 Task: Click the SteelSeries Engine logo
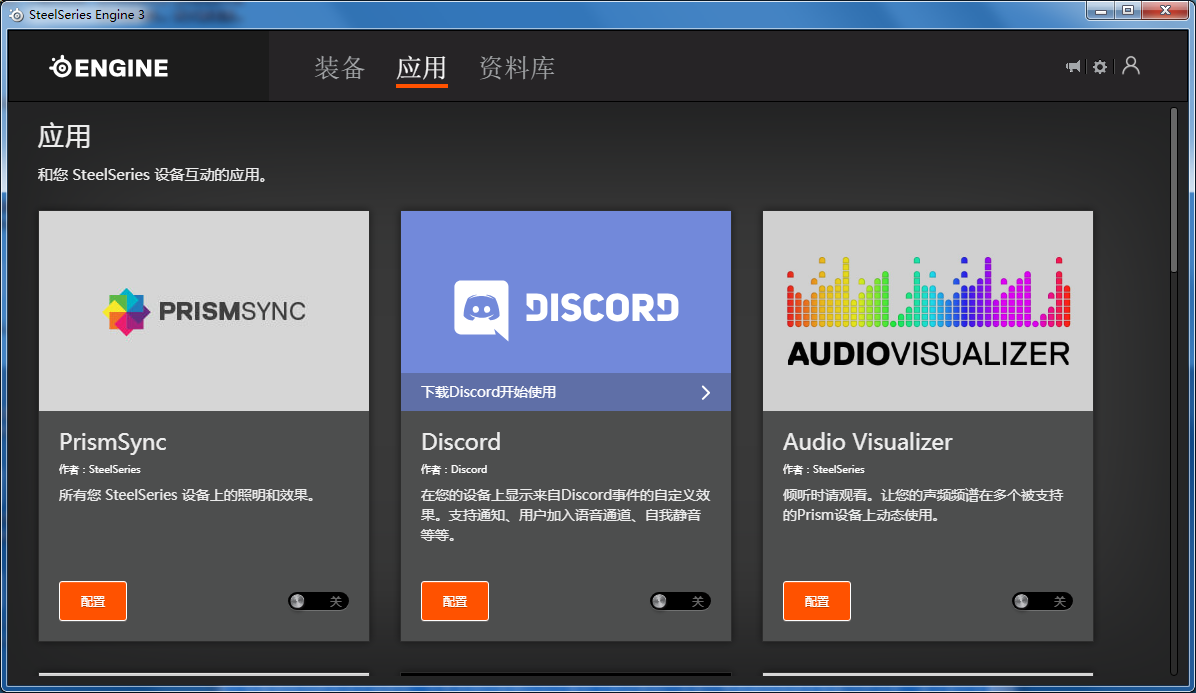(109, 67)
